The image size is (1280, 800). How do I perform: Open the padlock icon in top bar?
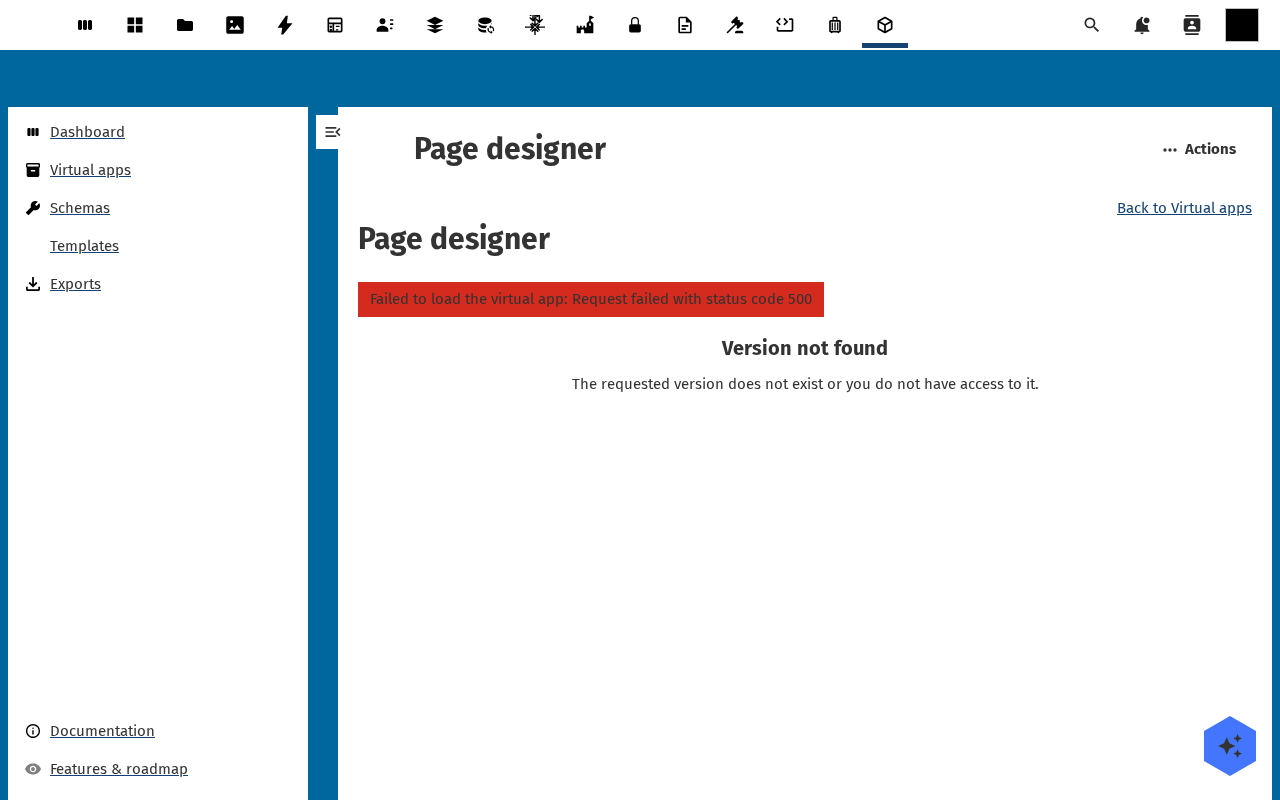pos(635,25)
